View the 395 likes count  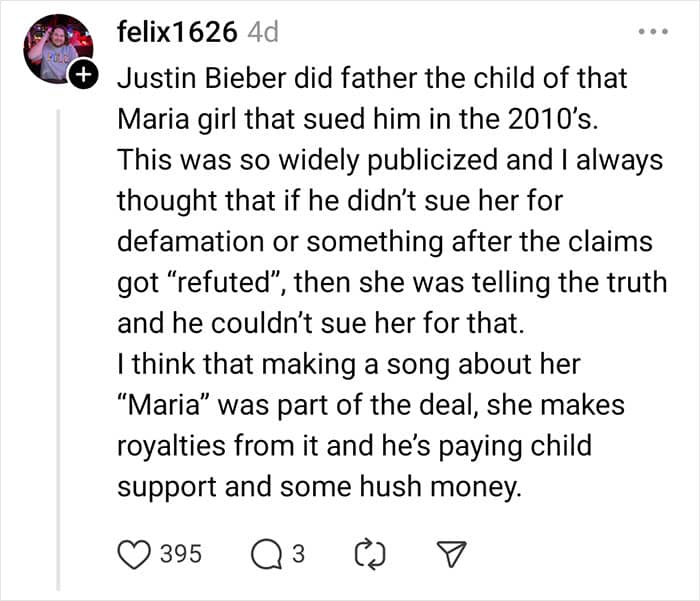coord(183,553)
